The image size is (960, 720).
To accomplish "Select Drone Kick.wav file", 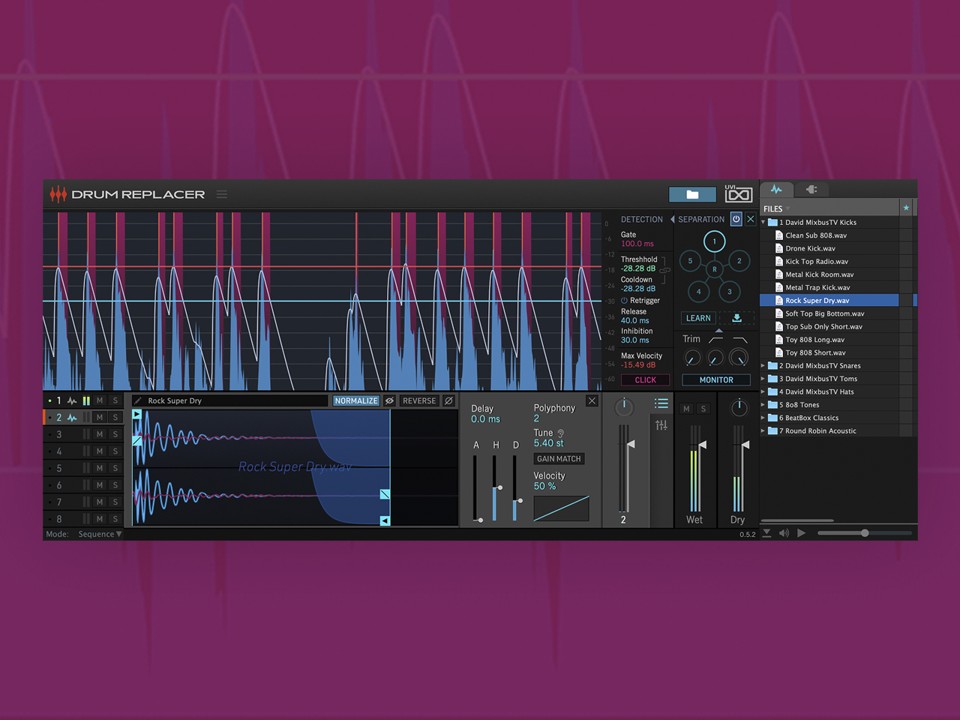I will pos(830,249).
